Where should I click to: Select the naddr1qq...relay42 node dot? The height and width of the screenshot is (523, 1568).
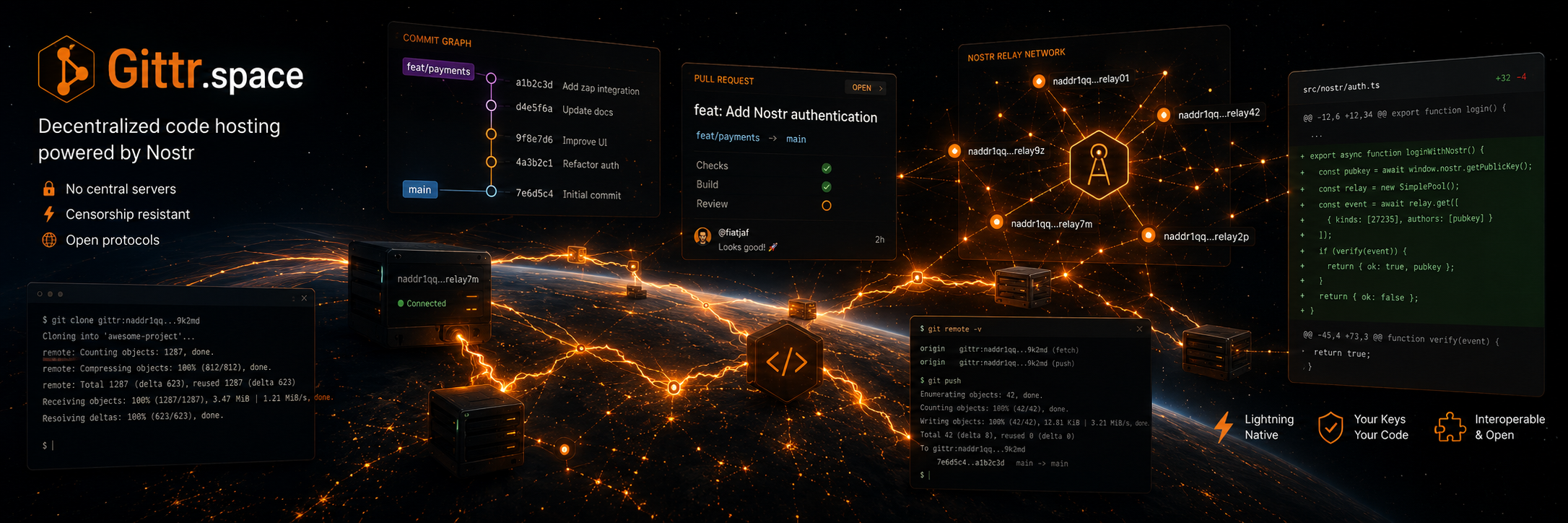(x=1164, y=115)
